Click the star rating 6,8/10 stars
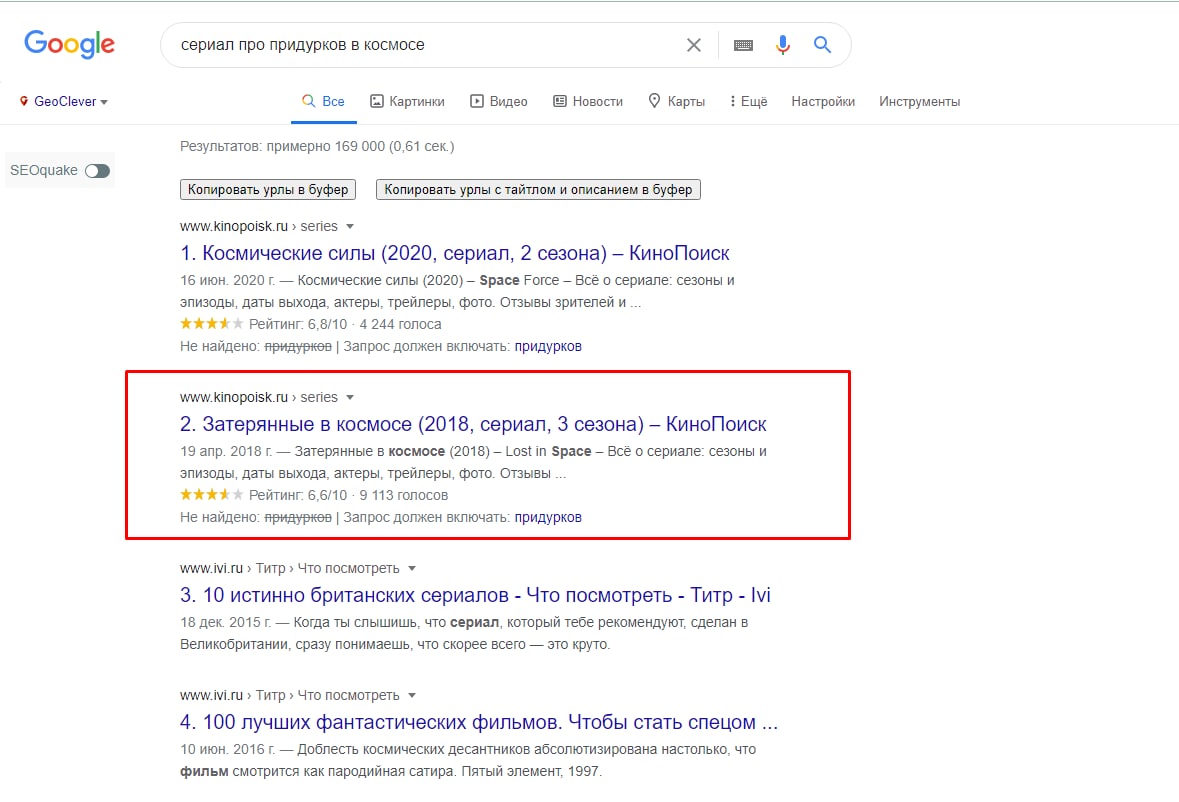Image resolution: width=1179 pixels, height=802 pixels. click(211, 324)
